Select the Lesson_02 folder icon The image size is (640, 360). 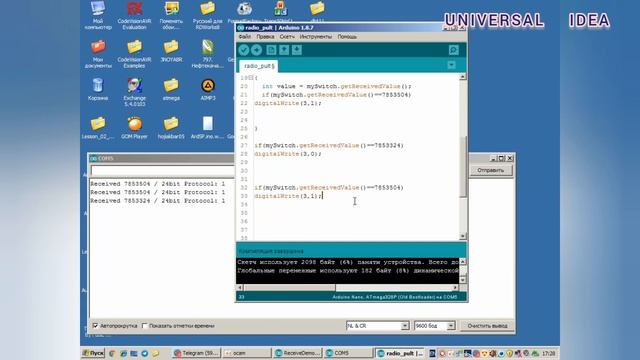click(98, 128)
